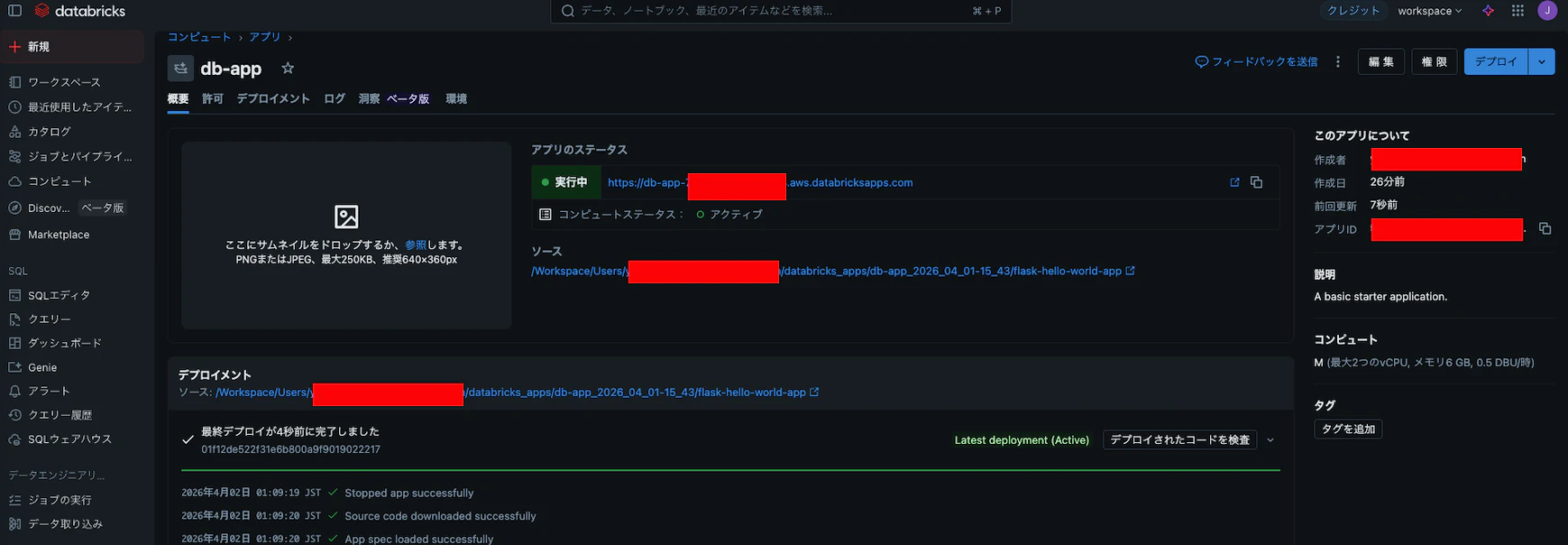Open the kebab menu next to feedback
The height and width of the screenshot is (545, 1568).
1338,61
